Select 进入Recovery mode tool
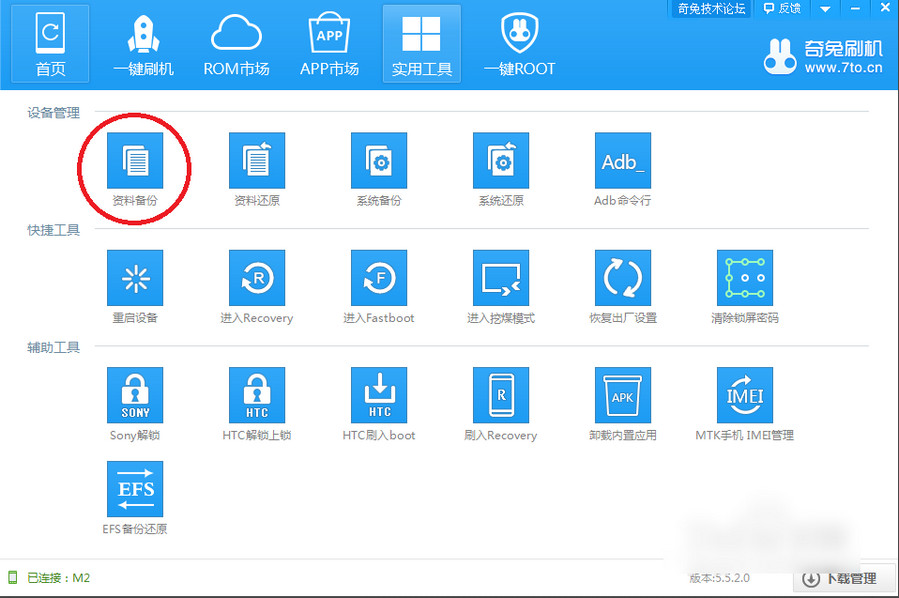 pyautogui.click(x=257, y=277)
